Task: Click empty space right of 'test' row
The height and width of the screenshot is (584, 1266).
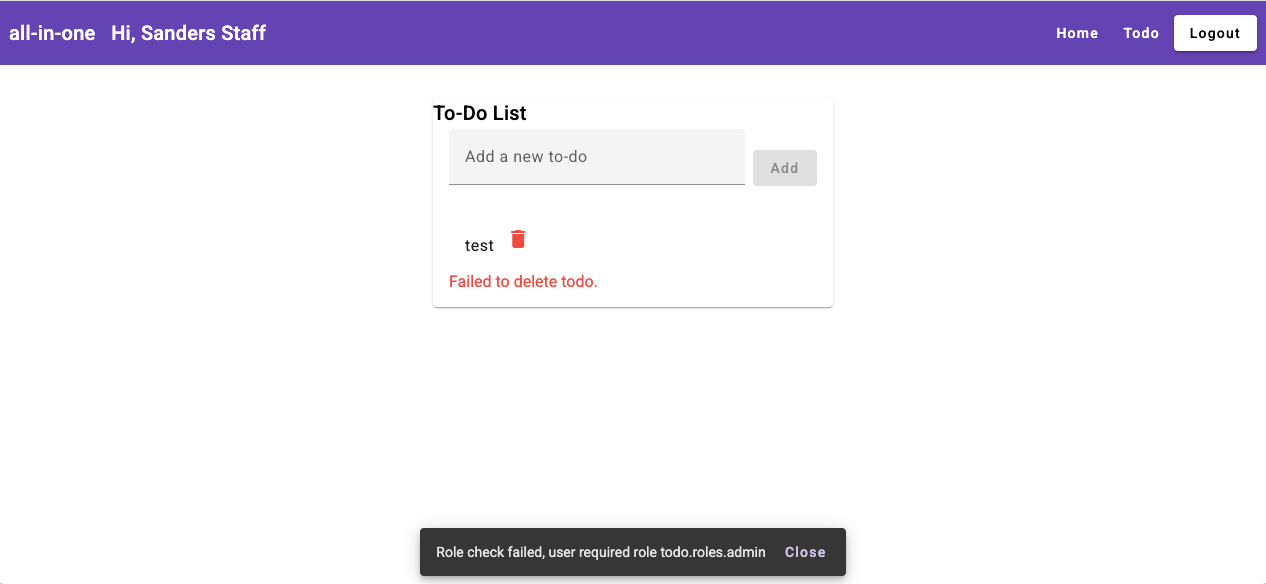Action: [x=680, y=242]
